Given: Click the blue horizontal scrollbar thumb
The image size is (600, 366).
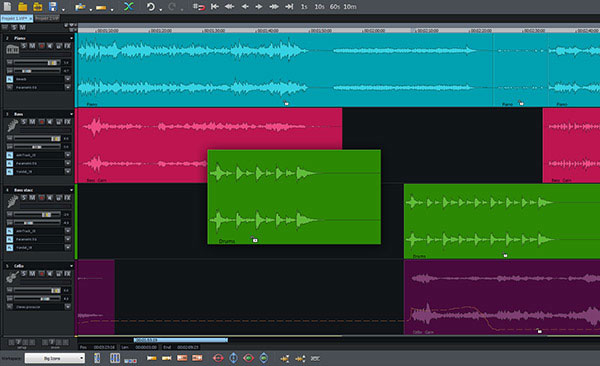Looking at the screenshot, I should pos(181,340).
